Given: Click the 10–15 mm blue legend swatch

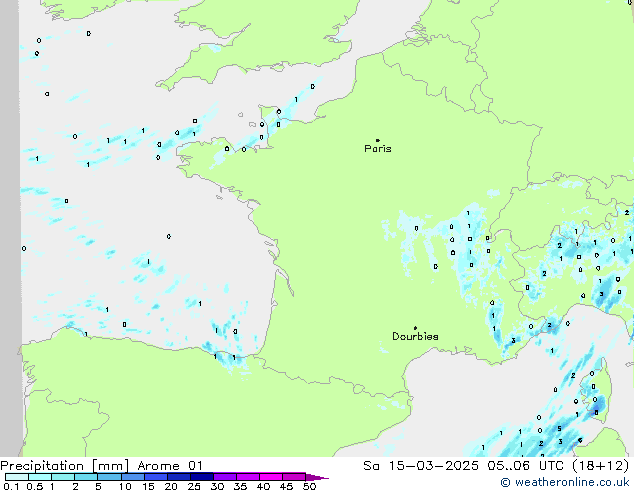Looking at the screenshot, I should (132, 477).
